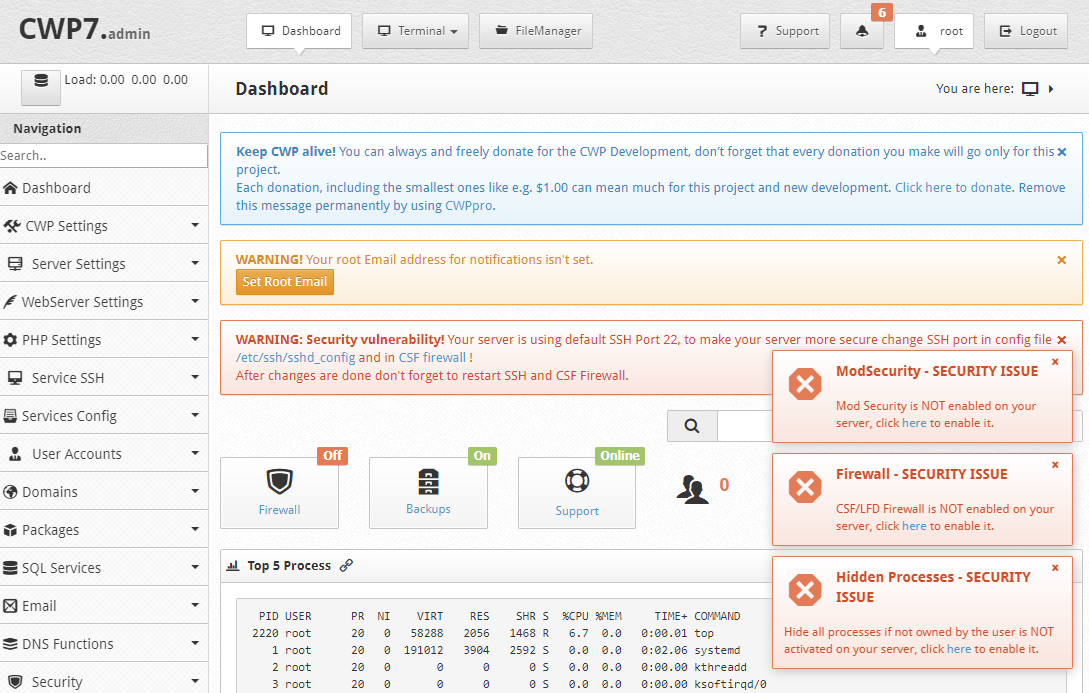Expand the SQL Services menu
The width and height of the screenshot is (1089, 693).
pyautogui.click(x=104, y=568)
